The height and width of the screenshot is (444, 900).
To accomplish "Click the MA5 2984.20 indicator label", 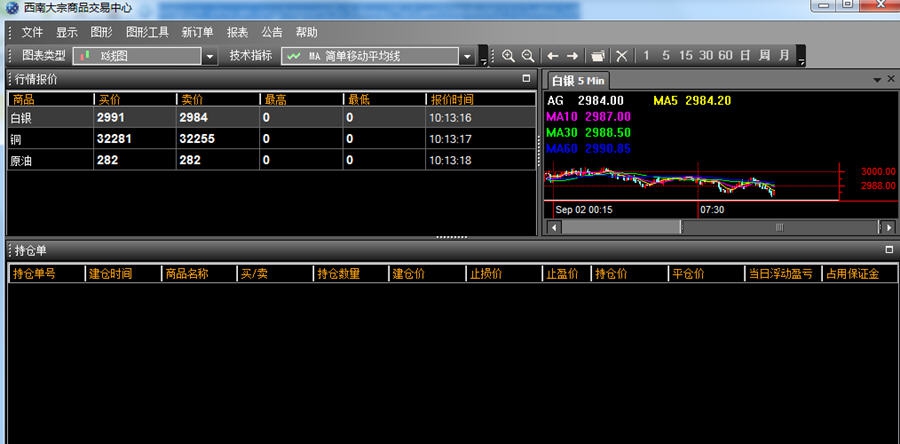I will click(692, 100).
